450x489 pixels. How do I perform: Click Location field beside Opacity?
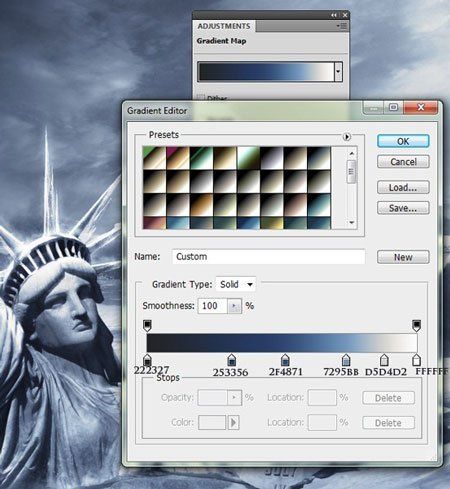pos(322,397)
